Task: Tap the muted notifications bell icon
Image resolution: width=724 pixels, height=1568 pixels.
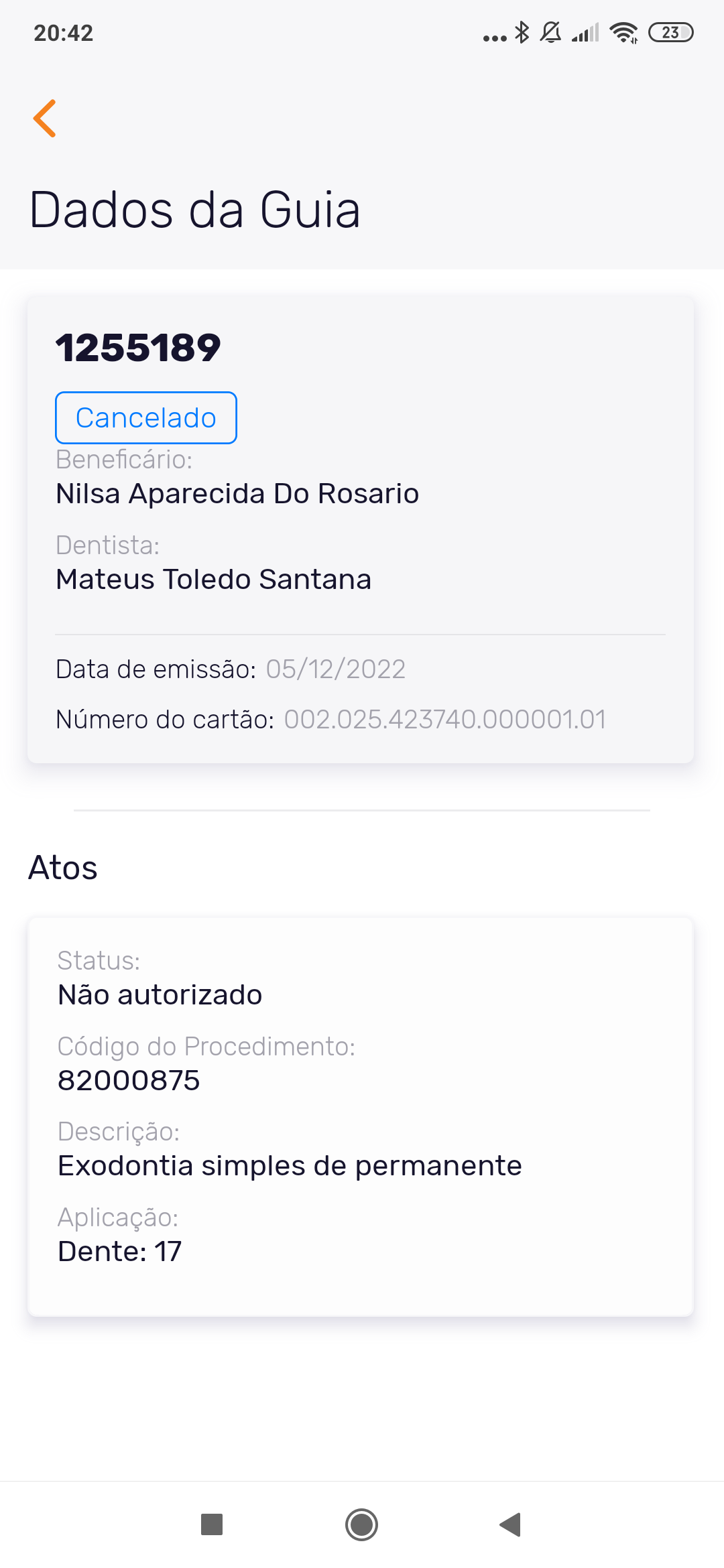Action: tap(551, 32)
